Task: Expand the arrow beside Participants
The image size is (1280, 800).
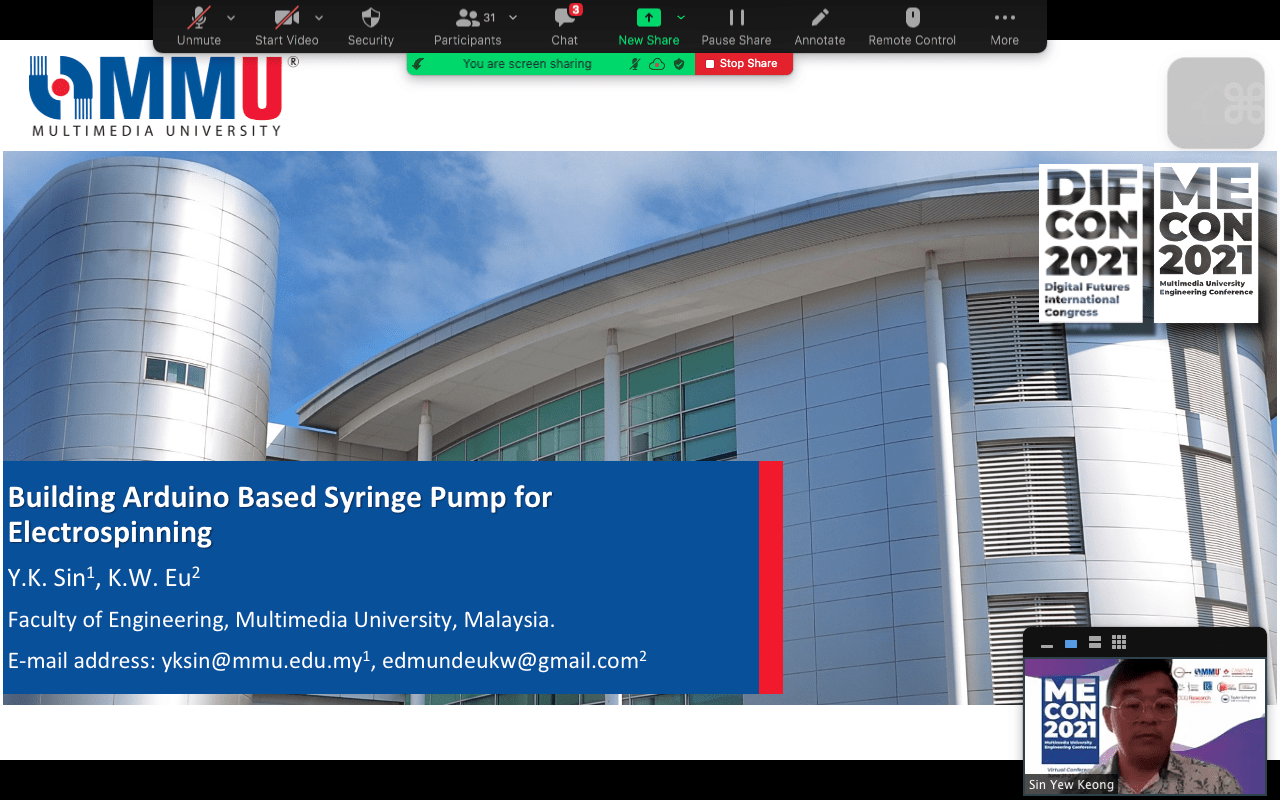Action: 513,17
